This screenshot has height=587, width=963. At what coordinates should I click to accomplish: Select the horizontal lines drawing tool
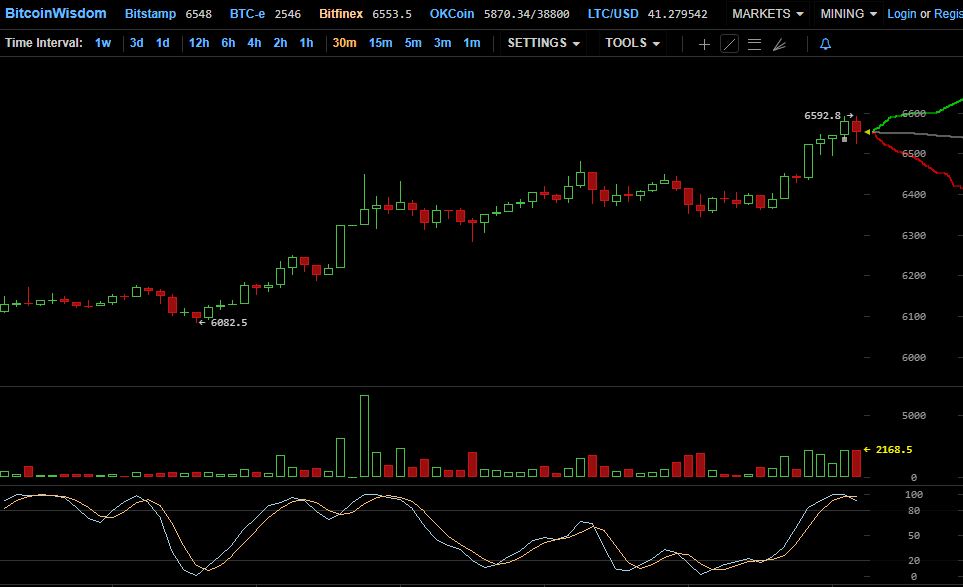pos(754,44)
